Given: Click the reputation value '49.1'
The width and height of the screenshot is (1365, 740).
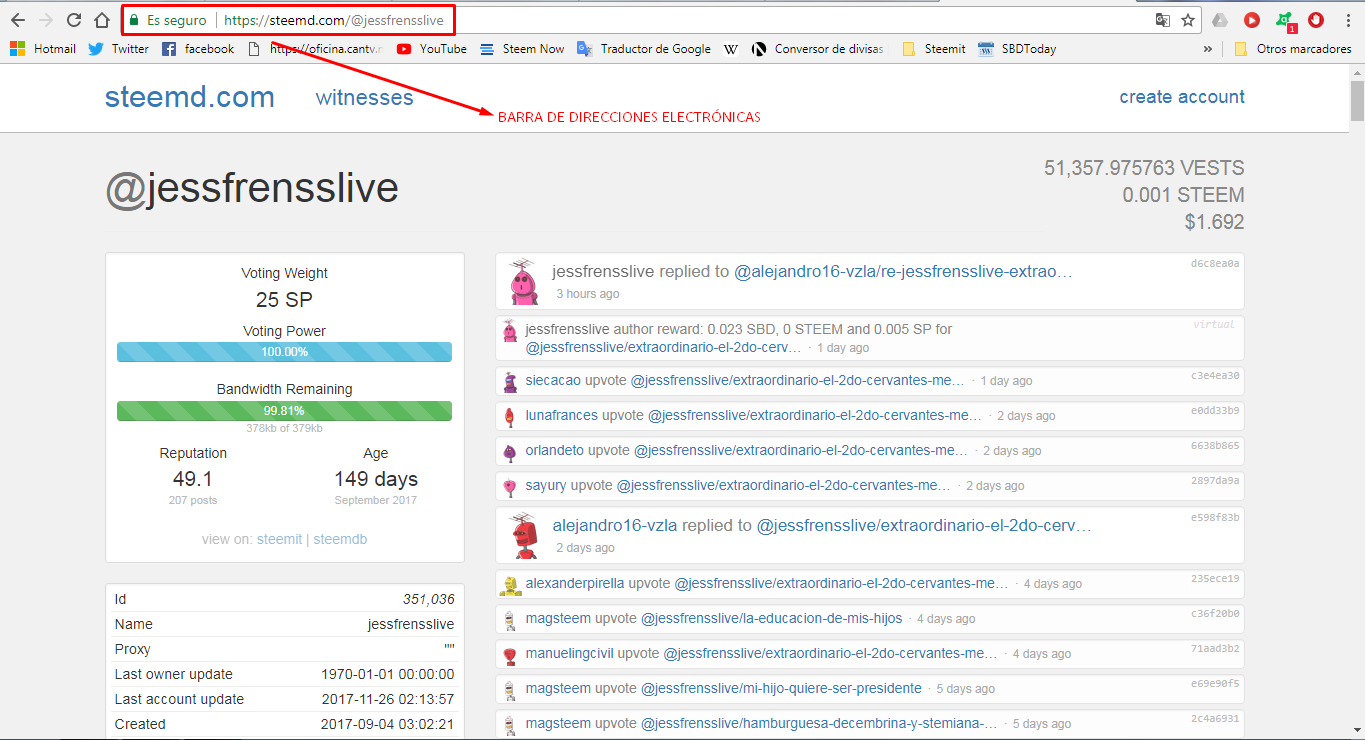Looking at the screenshot, I should coord(193,479).
